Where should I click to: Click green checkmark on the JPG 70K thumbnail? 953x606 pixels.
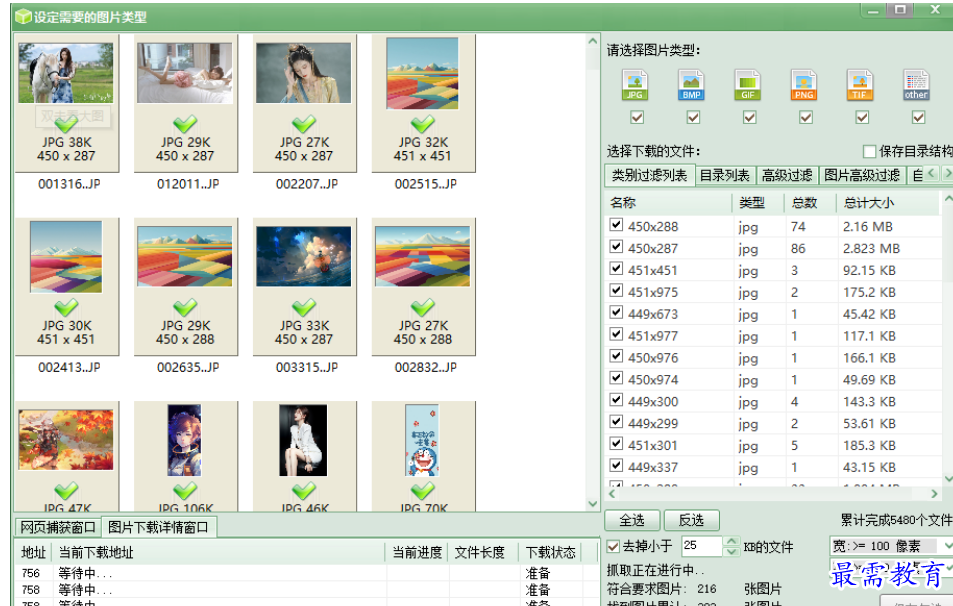pyautogui.click(x=423, y=491)
